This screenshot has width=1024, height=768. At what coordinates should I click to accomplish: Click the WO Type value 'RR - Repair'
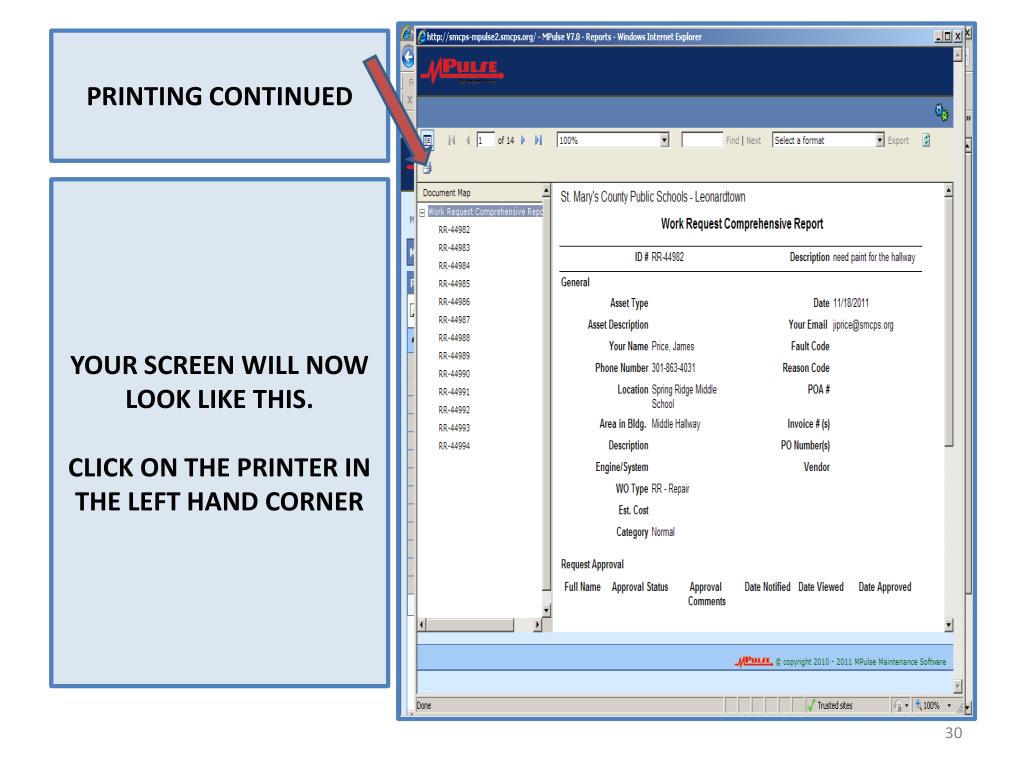pyautogui.click(x=670, y=489)
